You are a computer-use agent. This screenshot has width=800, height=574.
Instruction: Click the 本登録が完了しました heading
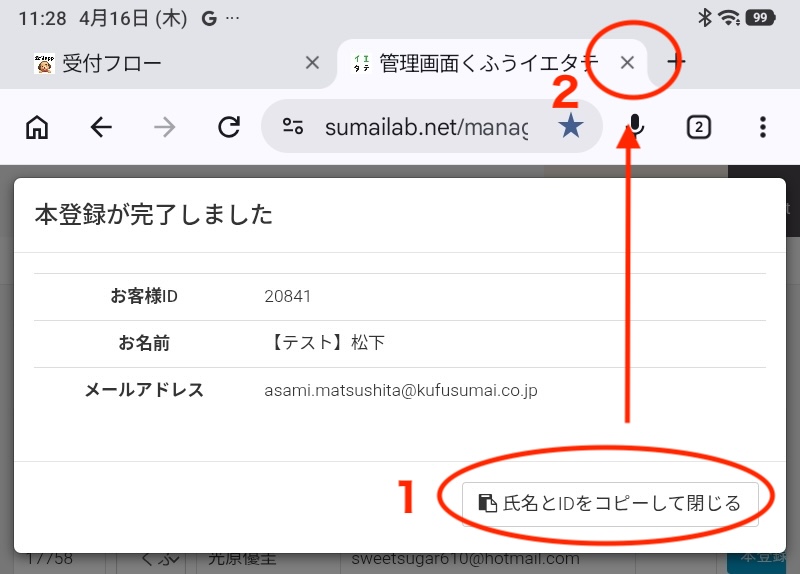point(154,214)
